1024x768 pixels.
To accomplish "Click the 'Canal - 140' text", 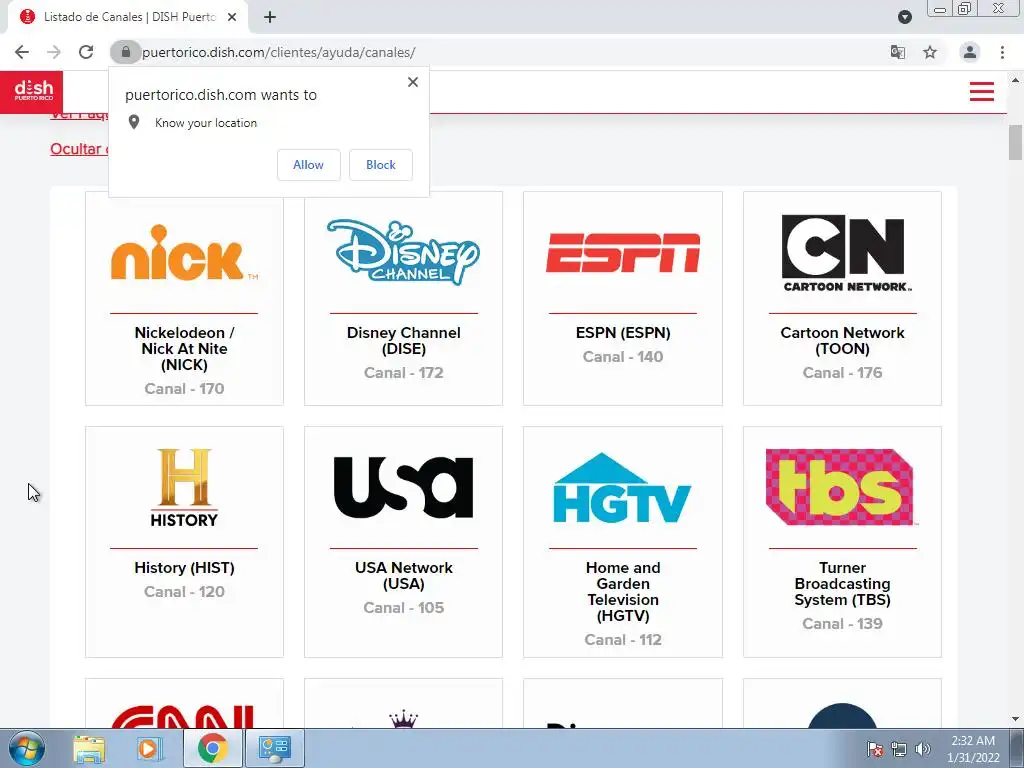I will [623, 357].
